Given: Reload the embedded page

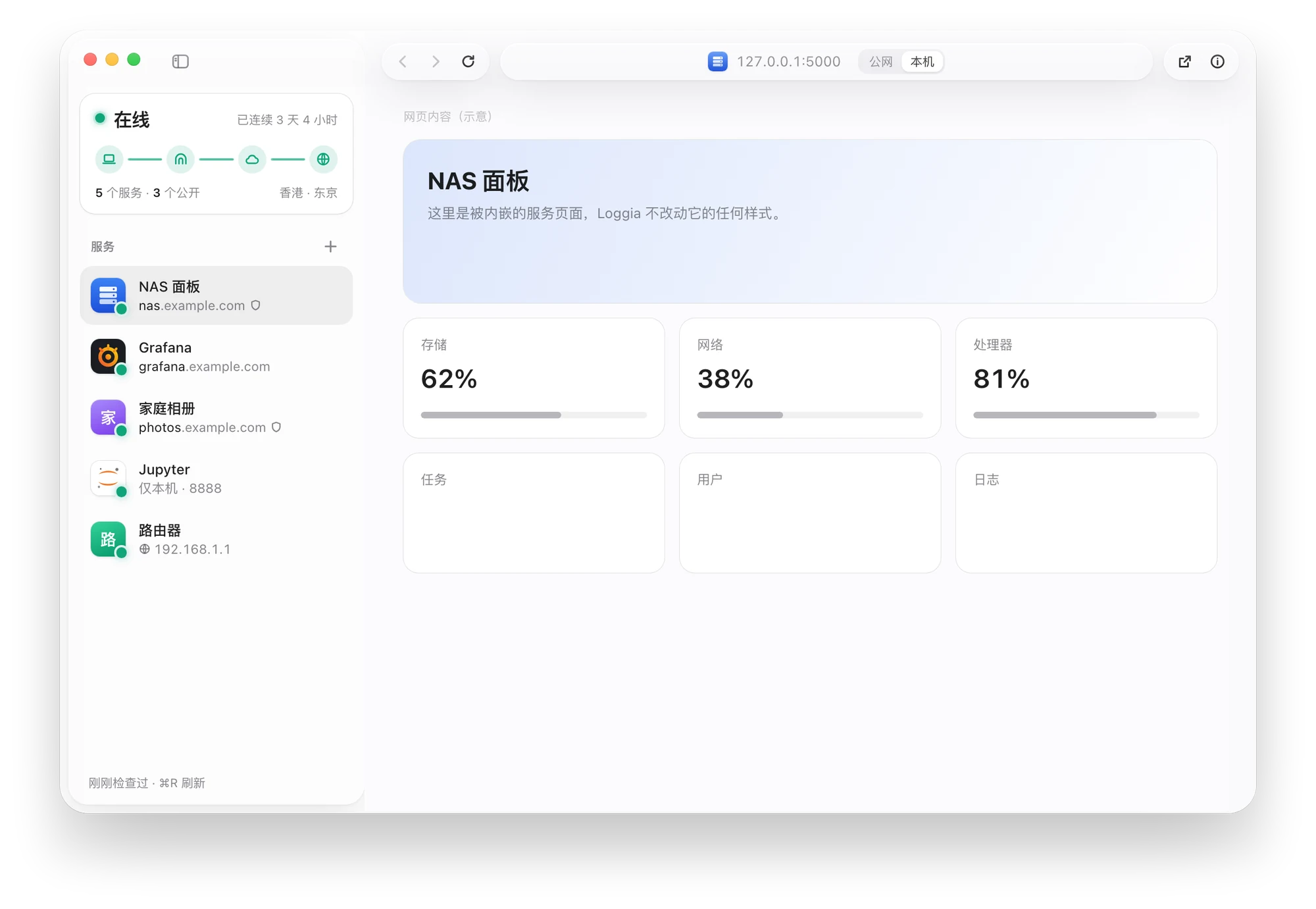Looking at the screenshot, I should coord(468,61).
